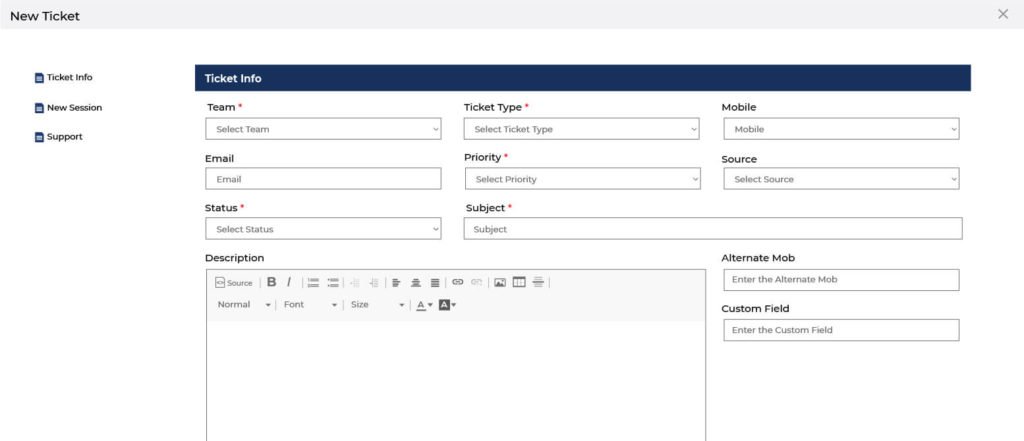The width and height of the screenshot is (1024, 441).
Task: Justify description text
Action: tap(435, 283)
